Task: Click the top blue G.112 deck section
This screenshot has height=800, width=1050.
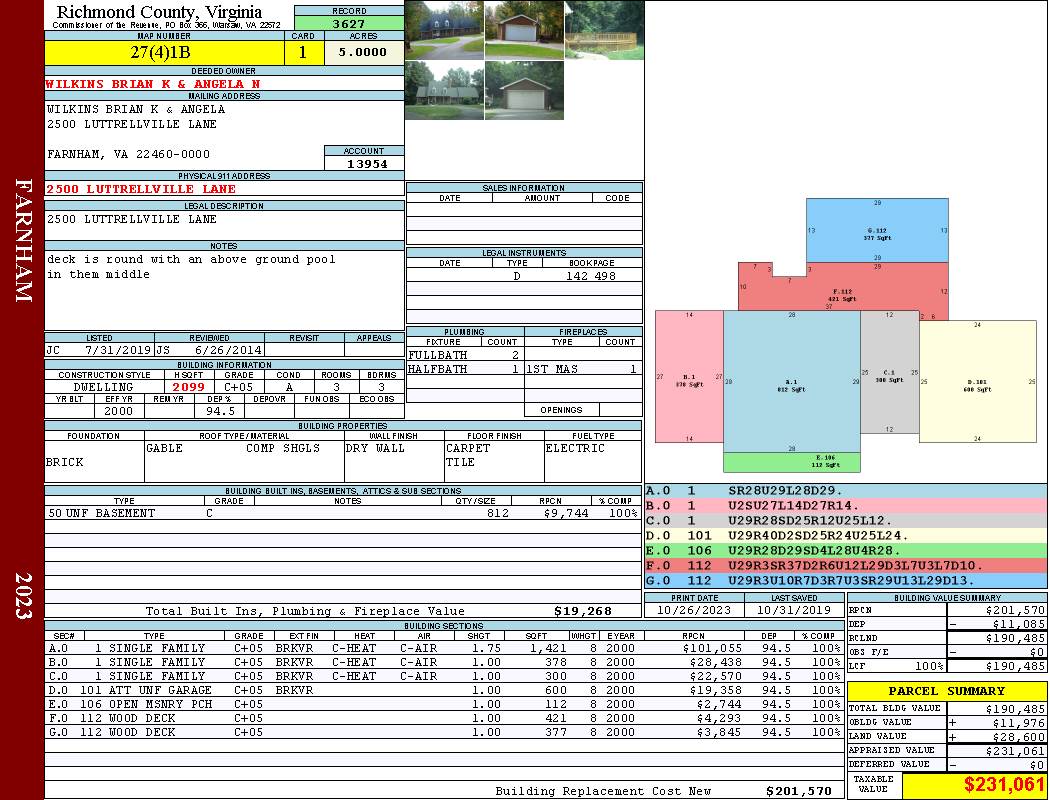Action: click(877, 230)
